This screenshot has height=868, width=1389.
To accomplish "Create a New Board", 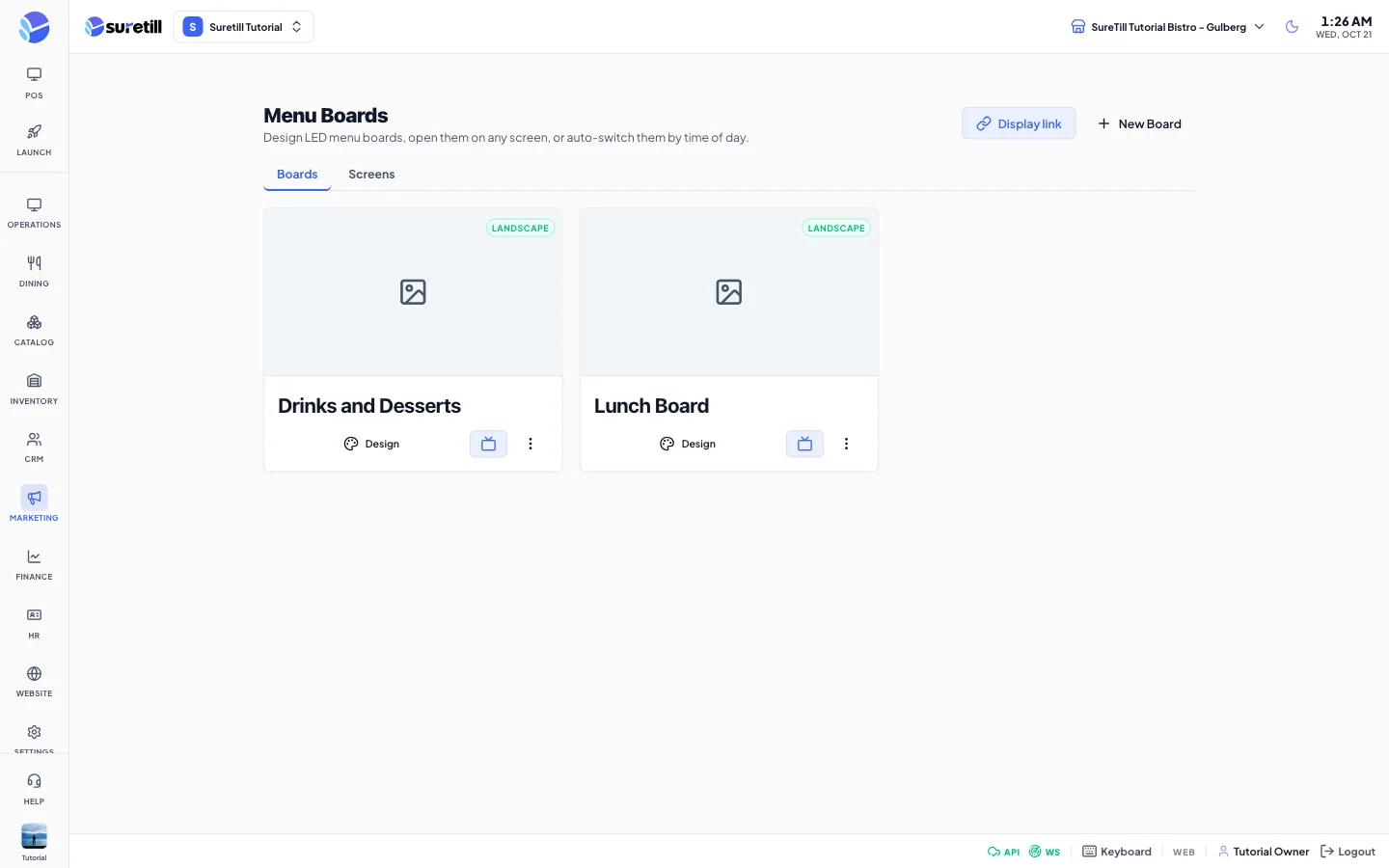I will (x=1139, y=123).
